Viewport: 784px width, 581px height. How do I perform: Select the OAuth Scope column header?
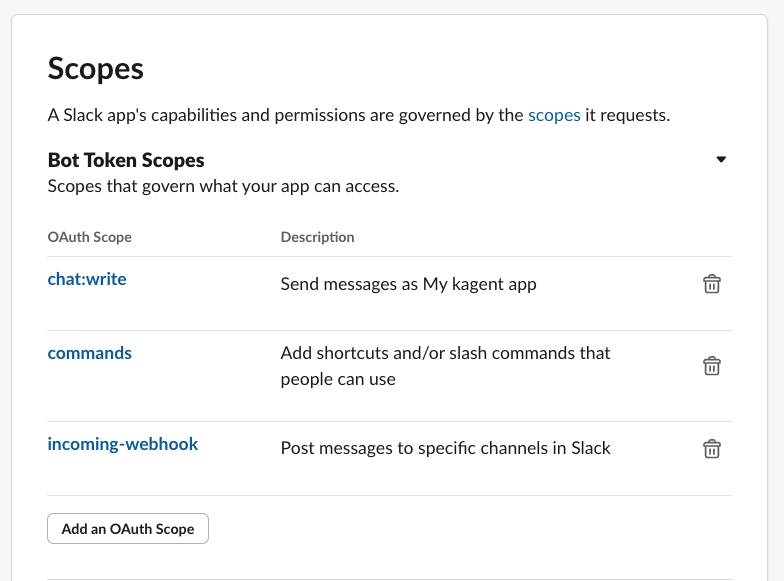pos(90,237)
